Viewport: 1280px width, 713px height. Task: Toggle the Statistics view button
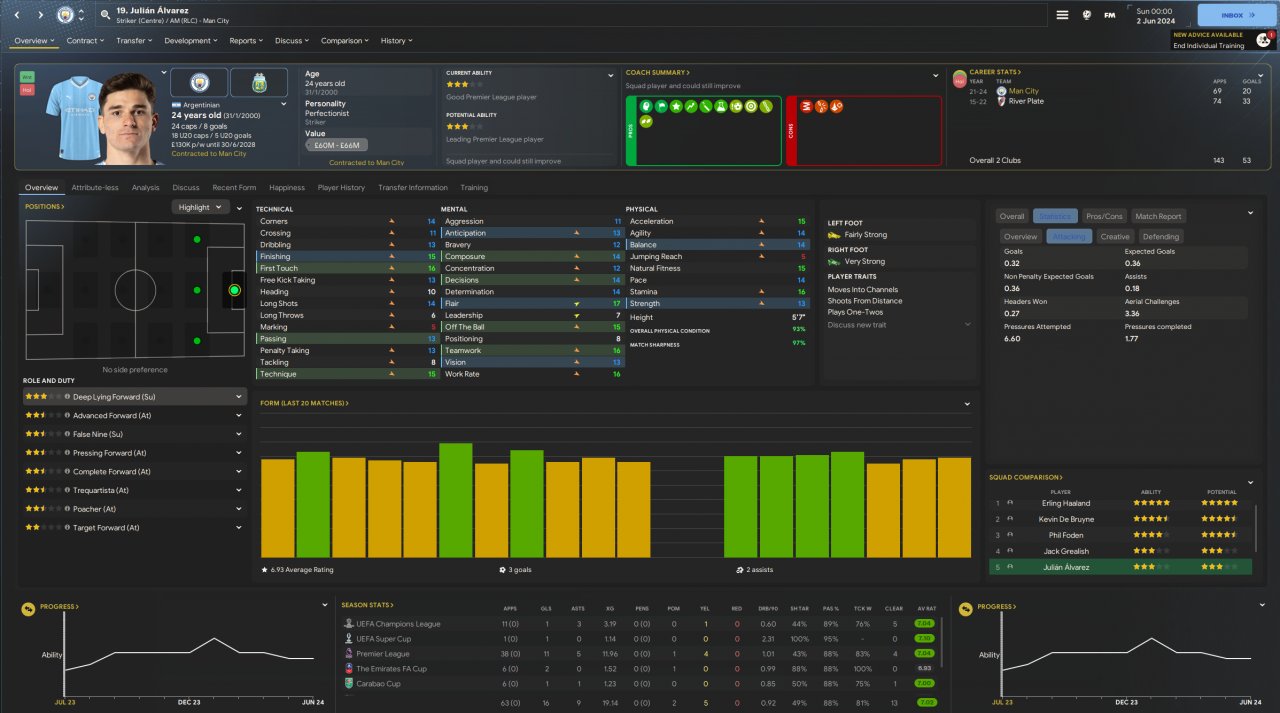pyautogui.click(x=1055, y=216)
